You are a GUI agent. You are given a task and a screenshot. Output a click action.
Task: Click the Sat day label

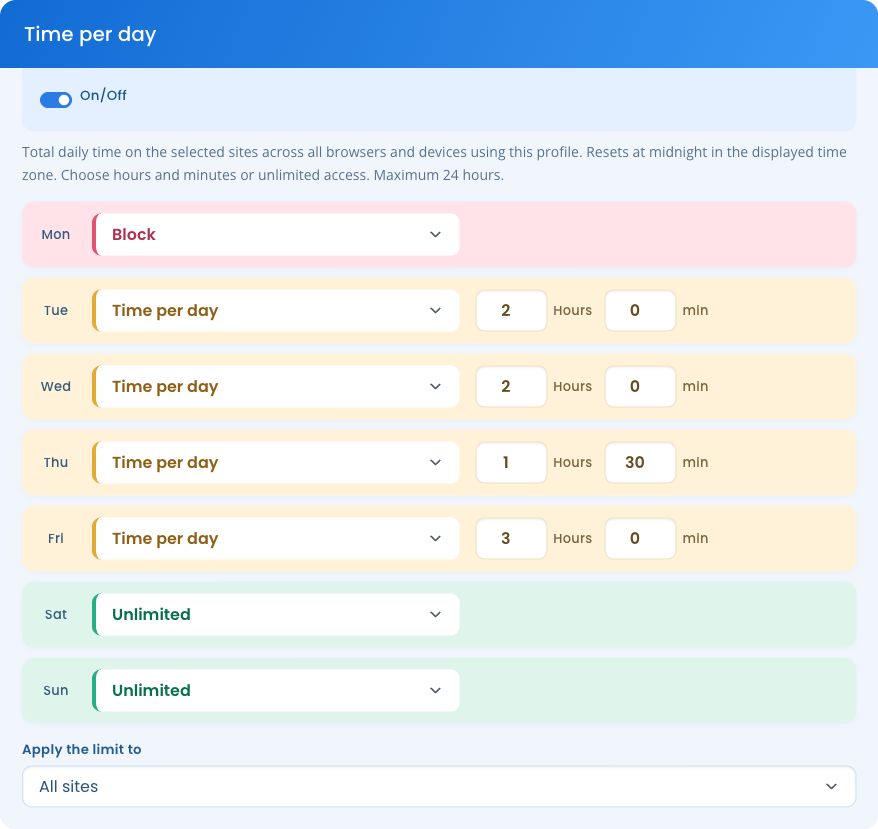pyautogui.click(x=55, y=614)
